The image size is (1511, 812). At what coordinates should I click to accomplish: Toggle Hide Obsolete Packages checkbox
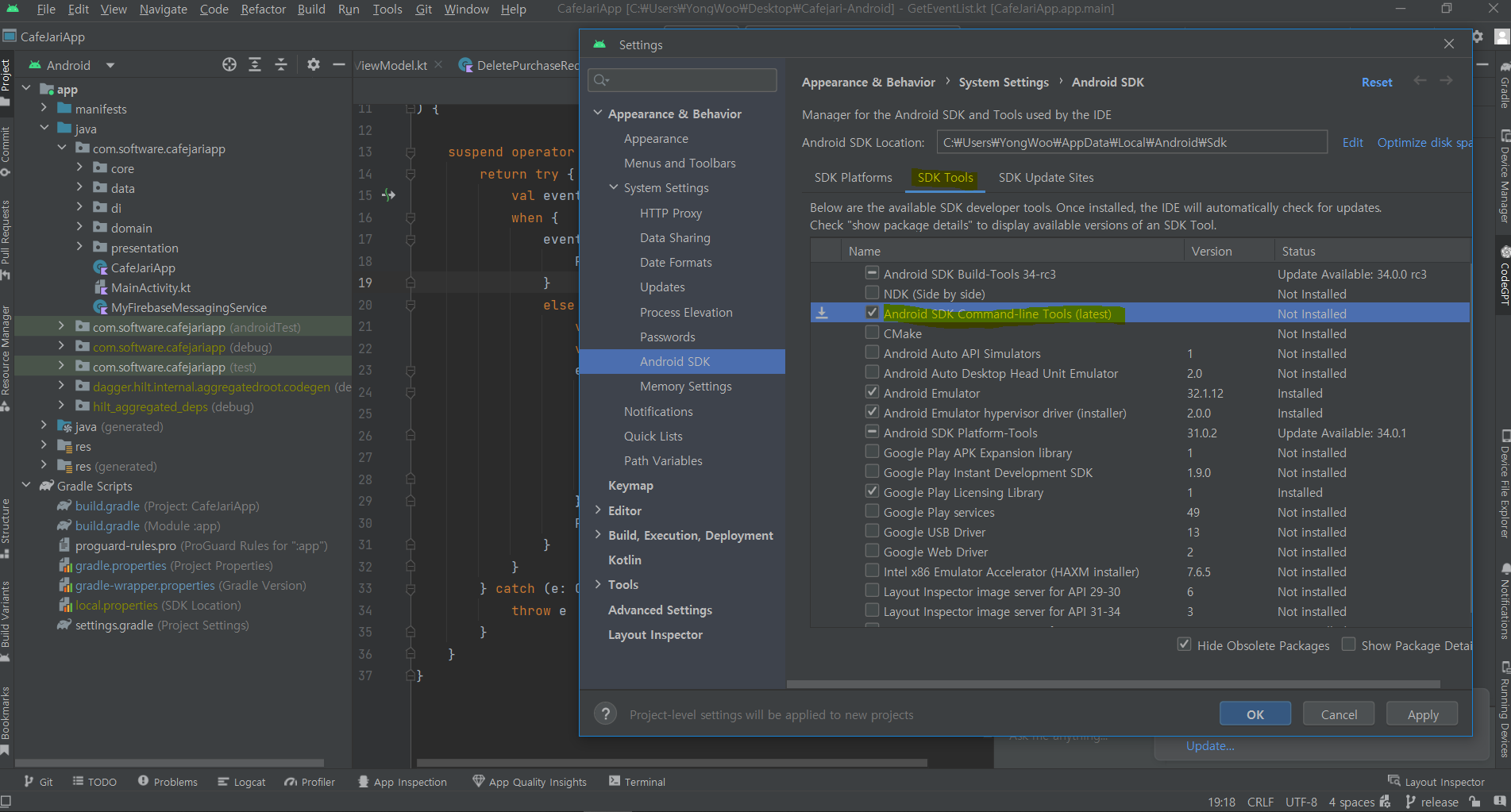[x=1184, y=645]
